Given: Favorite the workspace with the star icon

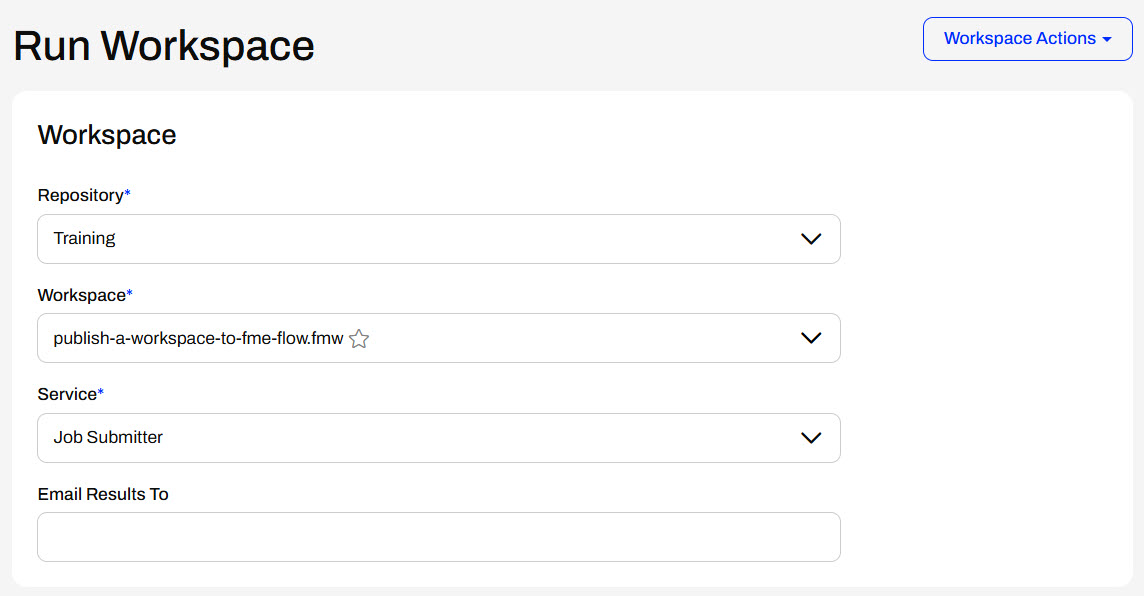Looking at the screenshot, I should click(359, 339).
